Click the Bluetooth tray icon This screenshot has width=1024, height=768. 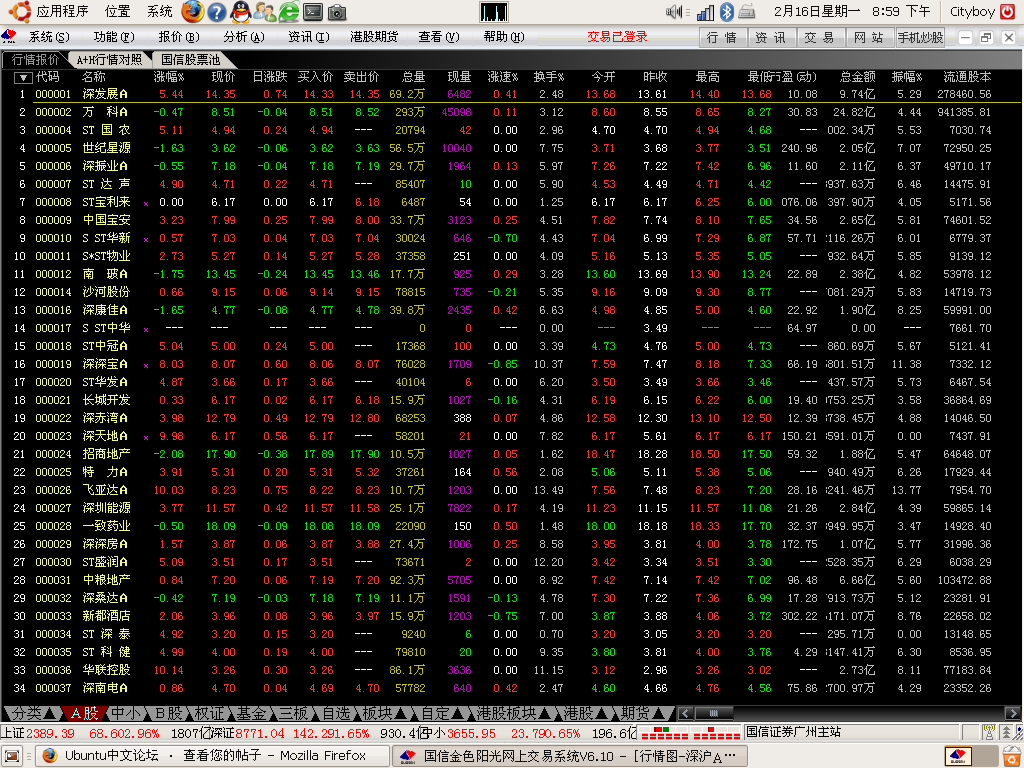tap(726, 12)
